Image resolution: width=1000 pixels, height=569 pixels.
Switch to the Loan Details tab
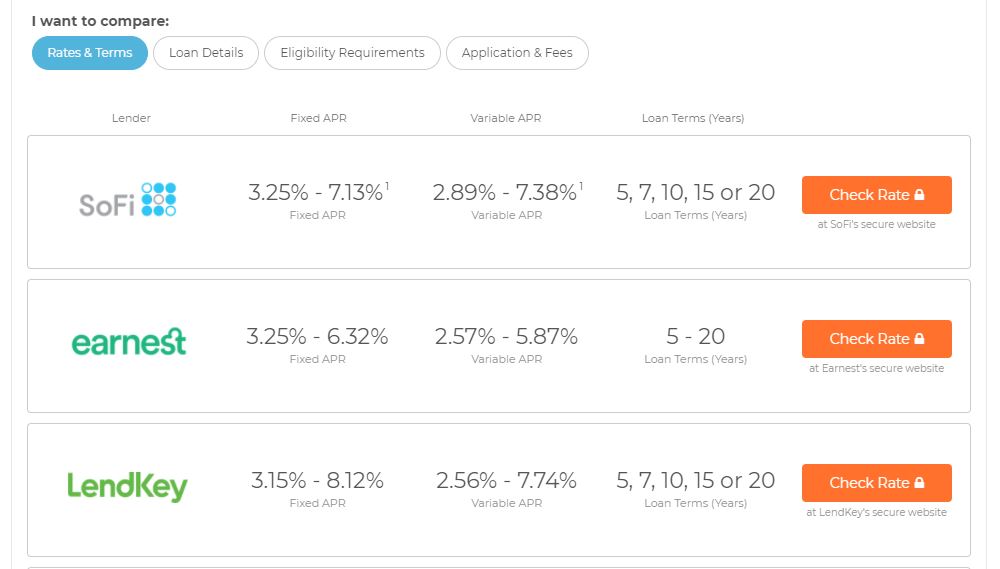click(x=206, y=53)
